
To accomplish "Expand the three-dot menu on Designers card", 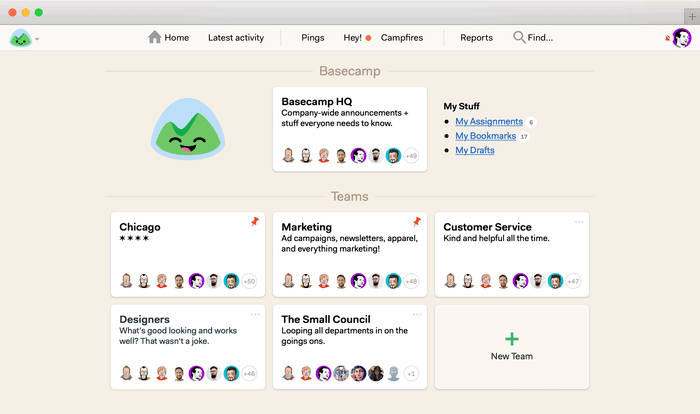I will (255, 314).
